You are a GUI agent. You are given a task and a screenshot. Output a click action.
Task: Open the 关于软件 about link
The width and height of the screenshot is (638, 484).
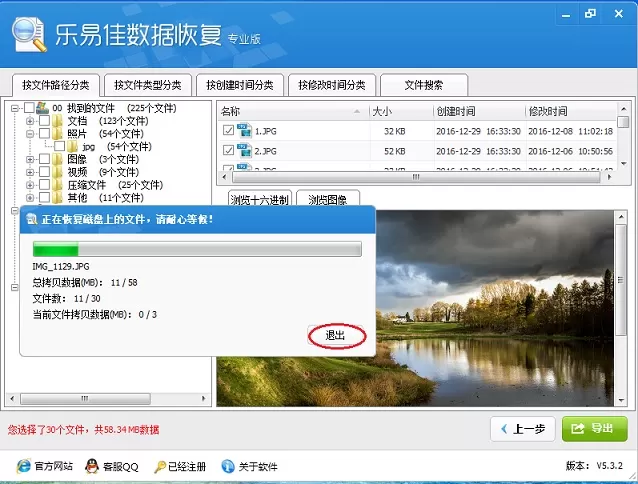coord(258,467)
